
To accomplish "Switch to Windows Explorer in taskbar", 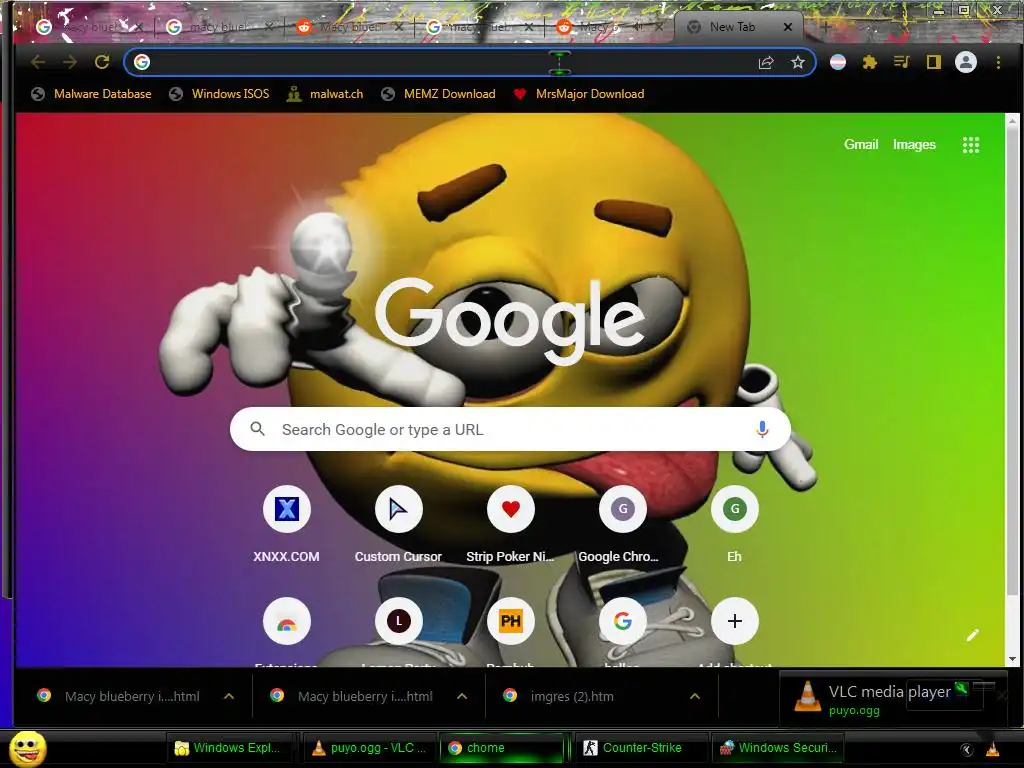I will [227, 748].
